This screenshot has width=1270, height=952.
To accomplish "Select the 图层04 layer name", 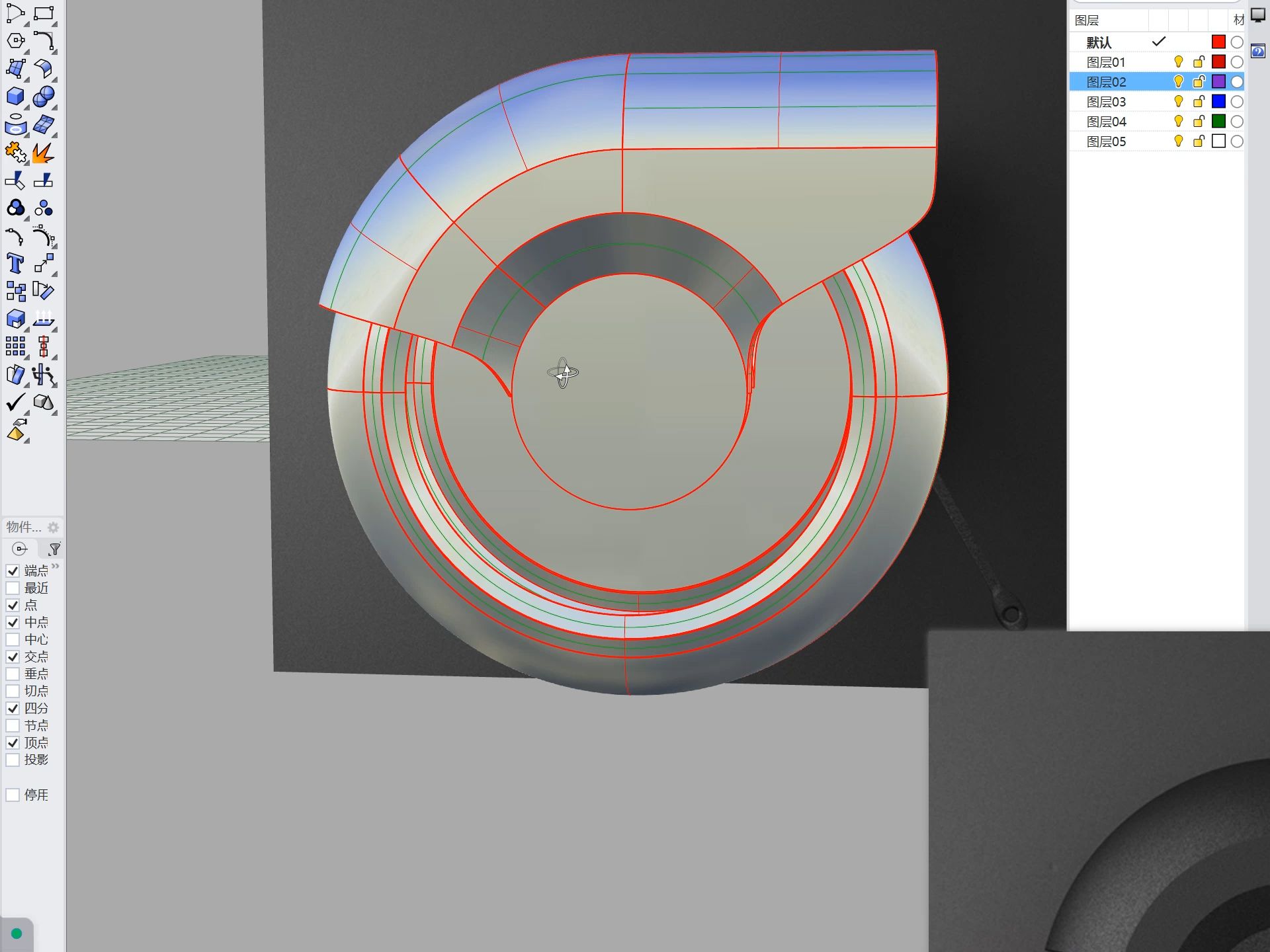I will [x=1106, y=122].
